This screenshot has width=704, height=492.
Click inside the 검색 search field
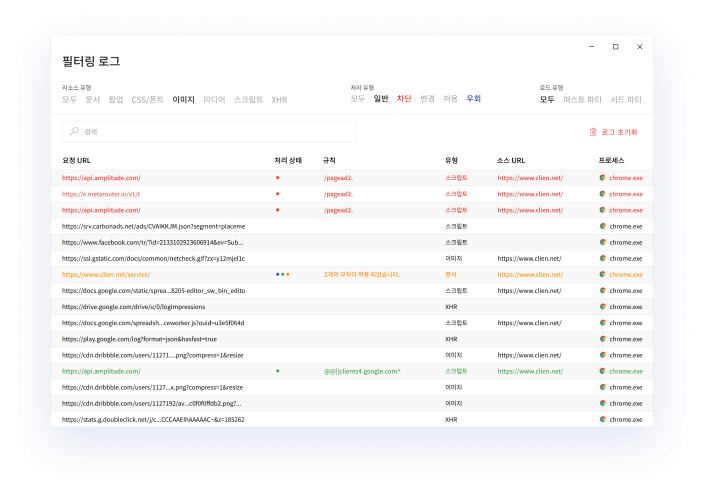click(209, 132)
